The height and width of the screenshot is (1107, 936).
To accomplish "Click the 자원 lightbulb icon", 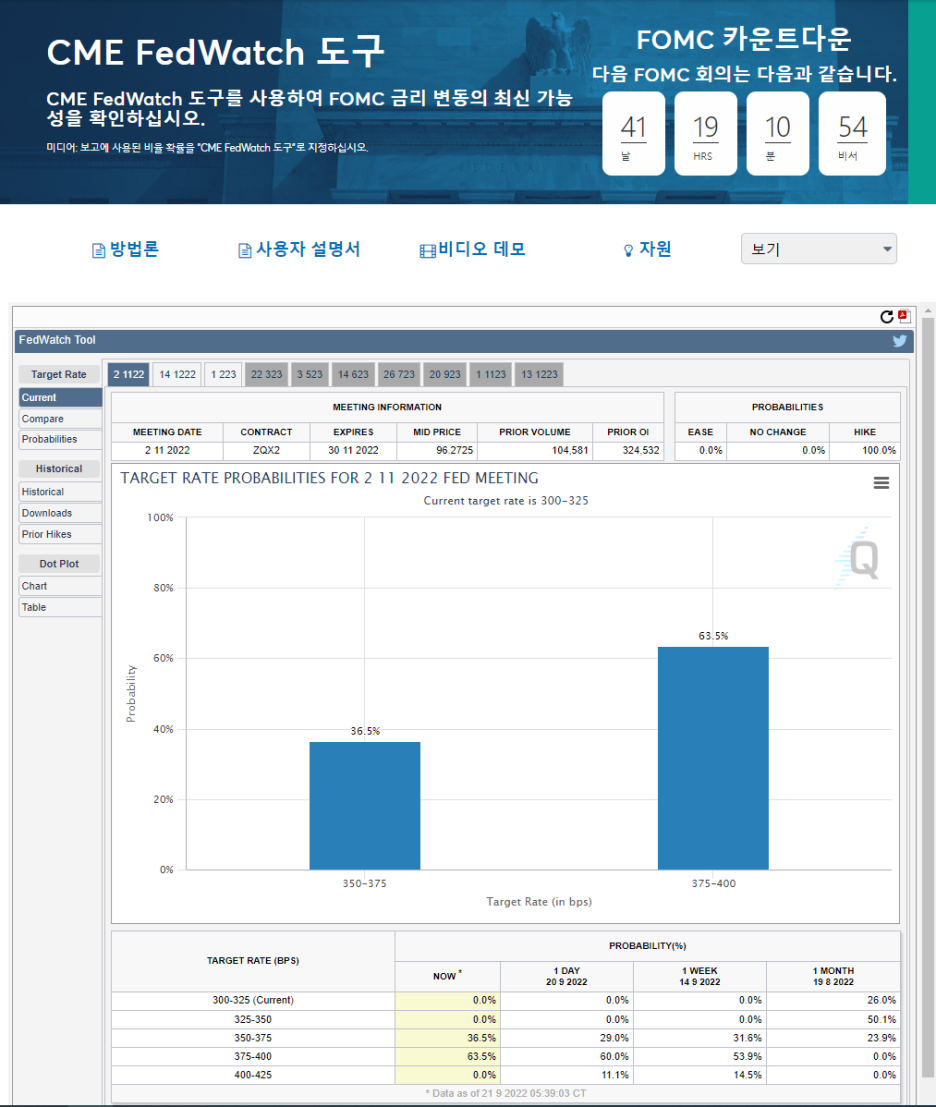I will click(x=628, y=251).
